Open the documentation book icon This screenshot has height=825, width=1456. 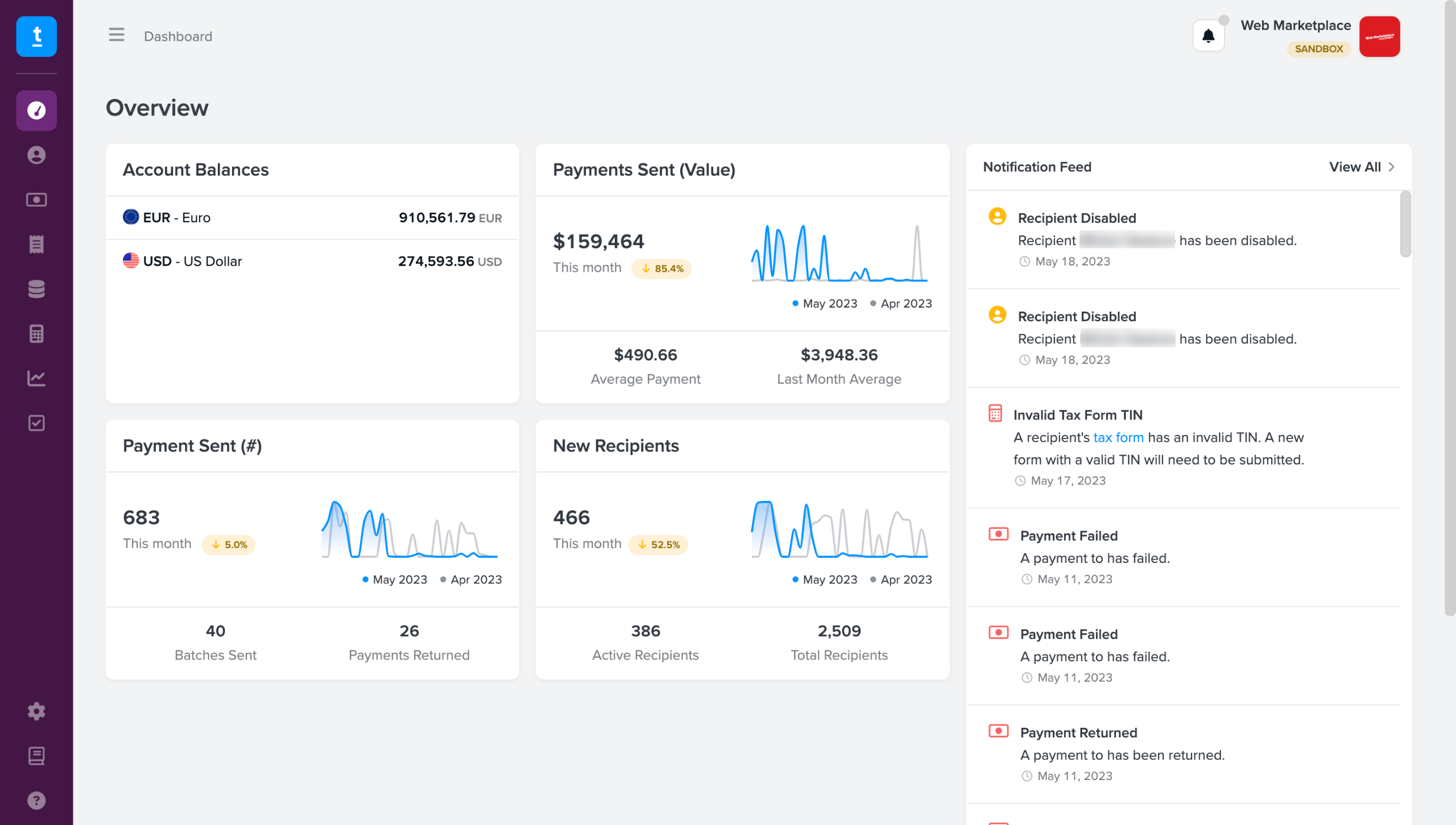pyautogui.click(x=36, y=756)
